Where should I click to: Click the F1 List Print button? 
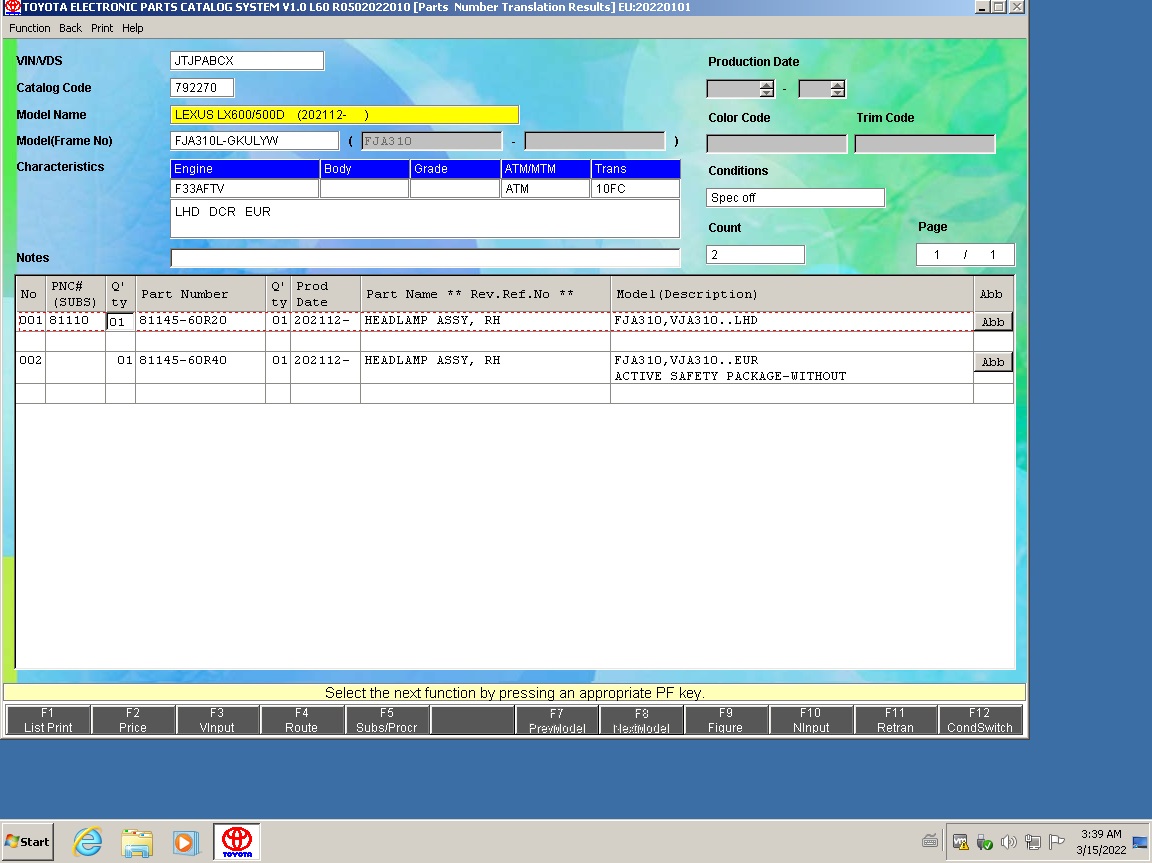click(48, 720)
